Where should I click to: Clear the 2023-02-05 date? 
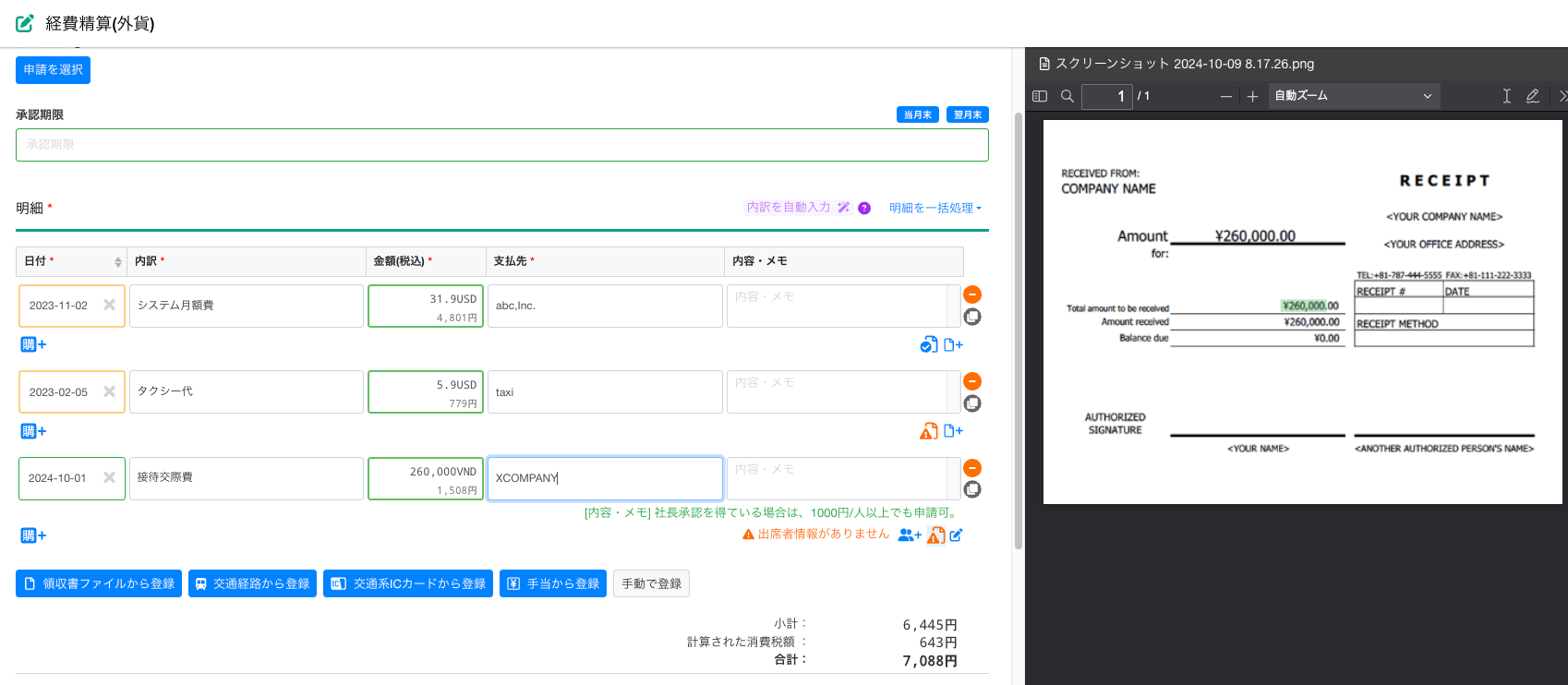coord(109,391)
